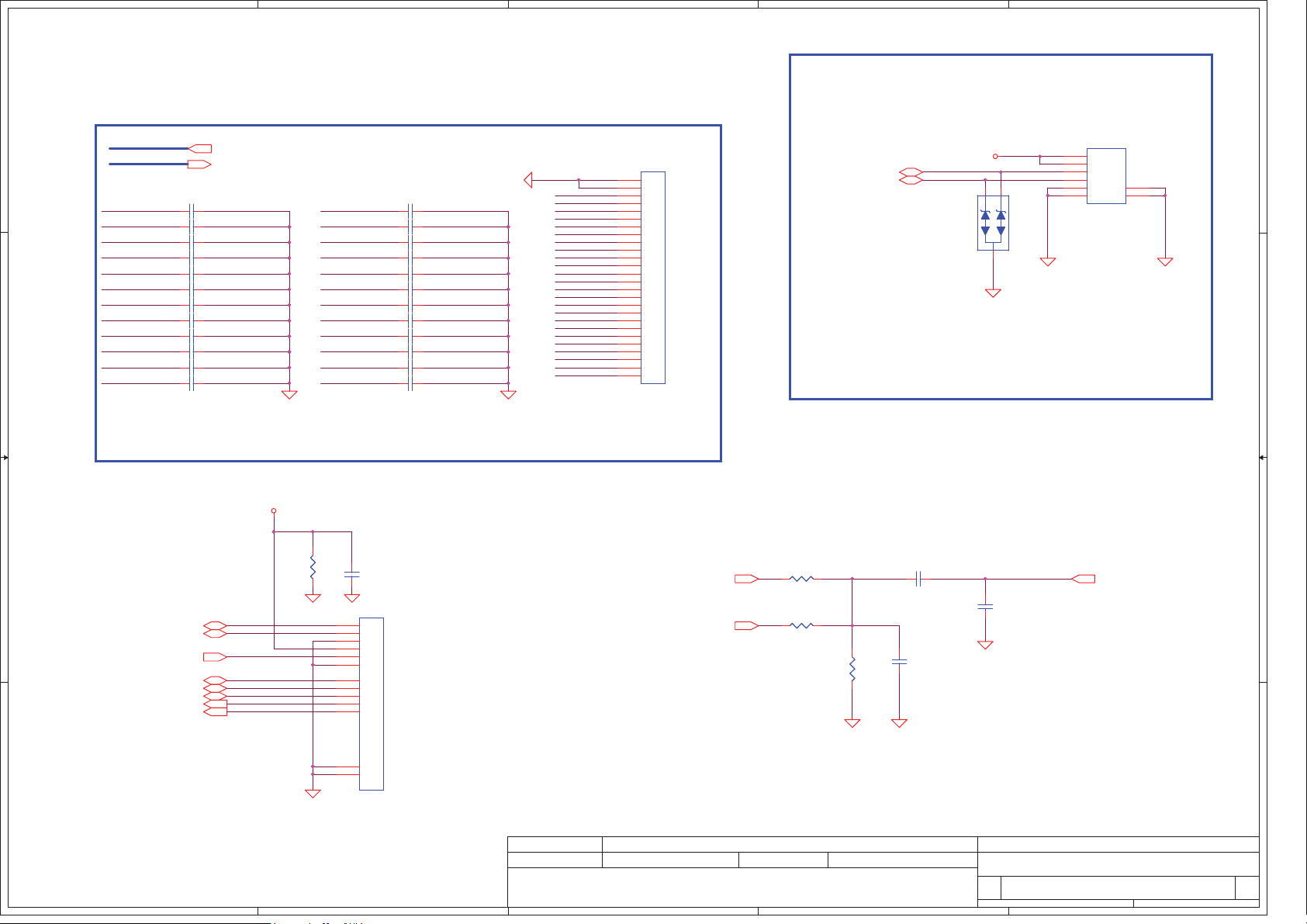Select the ground under the left capacitor array
1307x924 pixels.
[289, 395]
